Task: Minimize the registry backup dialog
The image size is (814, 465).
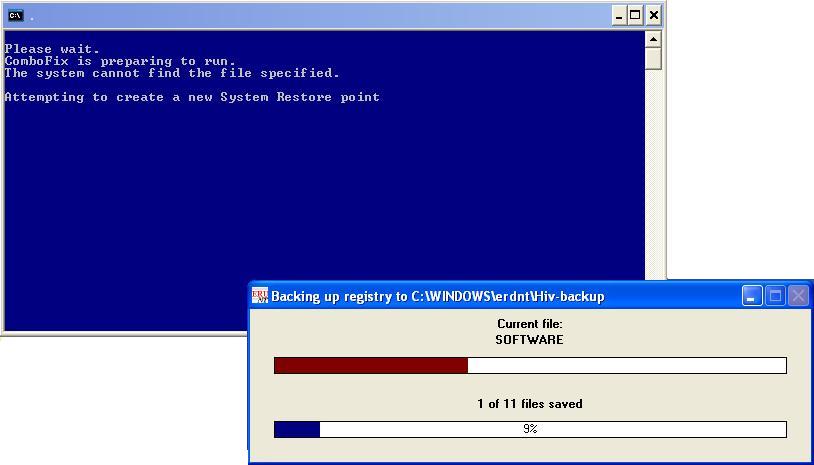Action: (x=752, y=296)
